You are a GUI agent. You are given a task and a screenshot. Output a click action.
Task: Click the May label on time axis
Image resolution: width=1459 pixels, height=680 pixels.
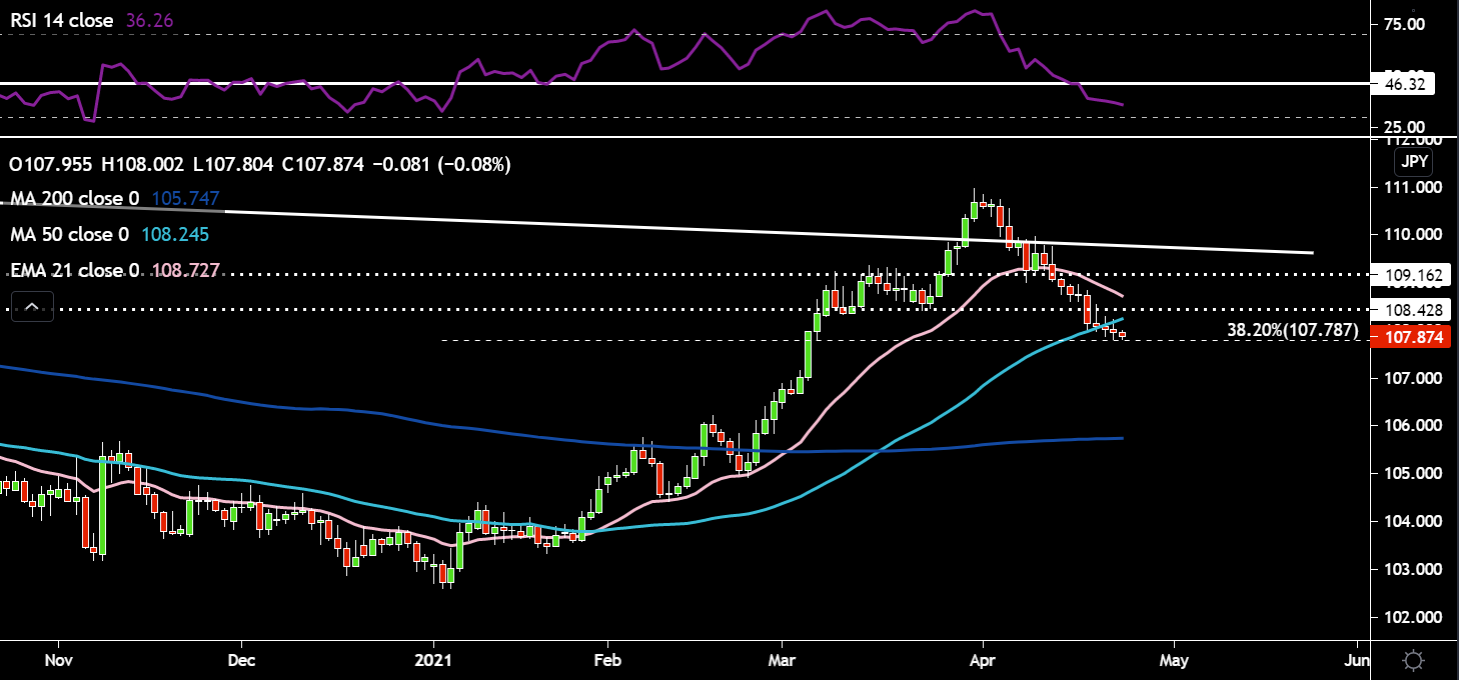click(1174, 660)
